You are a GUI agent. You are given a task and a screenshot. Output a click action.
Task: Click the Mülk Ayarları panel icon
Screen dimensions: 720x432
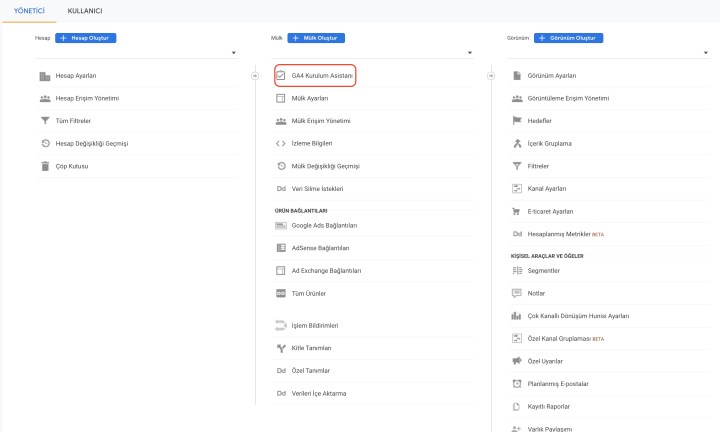[x=281, y=98]
